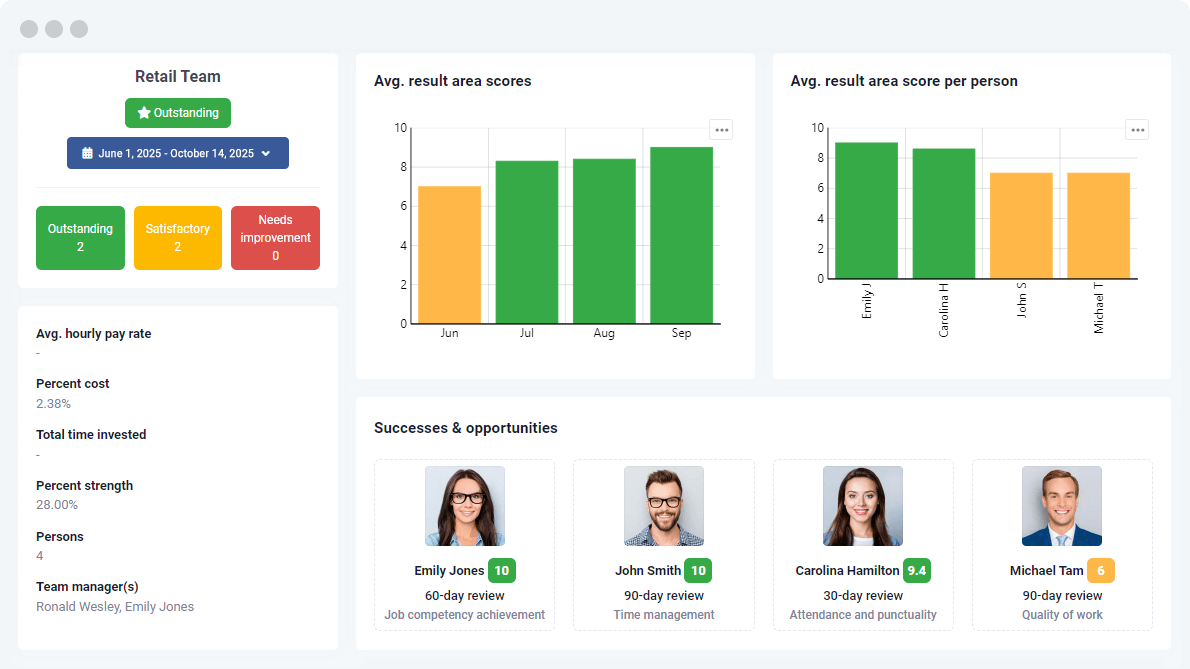Click Emily Jones's score badge showing 10
The width and height of the screenshot is (1190, 669).
pyautogui.click(x=502, y=571)
